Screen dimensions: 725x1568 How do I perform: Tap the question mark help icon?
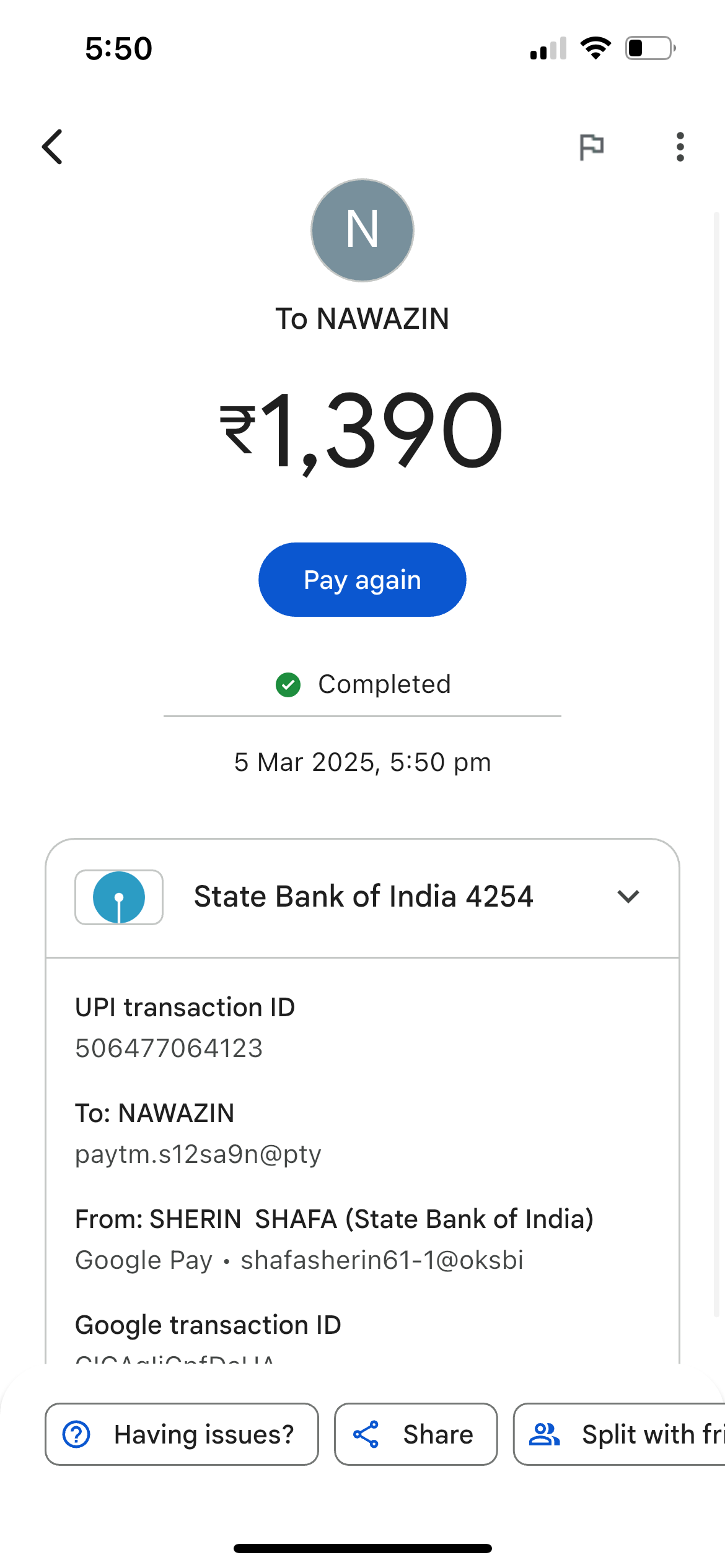[77, 1434]
